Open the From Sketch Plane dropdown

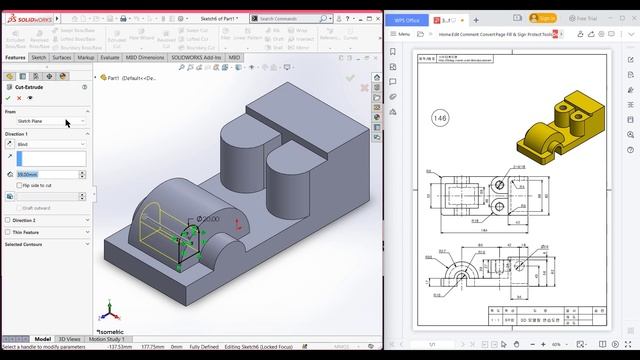51,121
